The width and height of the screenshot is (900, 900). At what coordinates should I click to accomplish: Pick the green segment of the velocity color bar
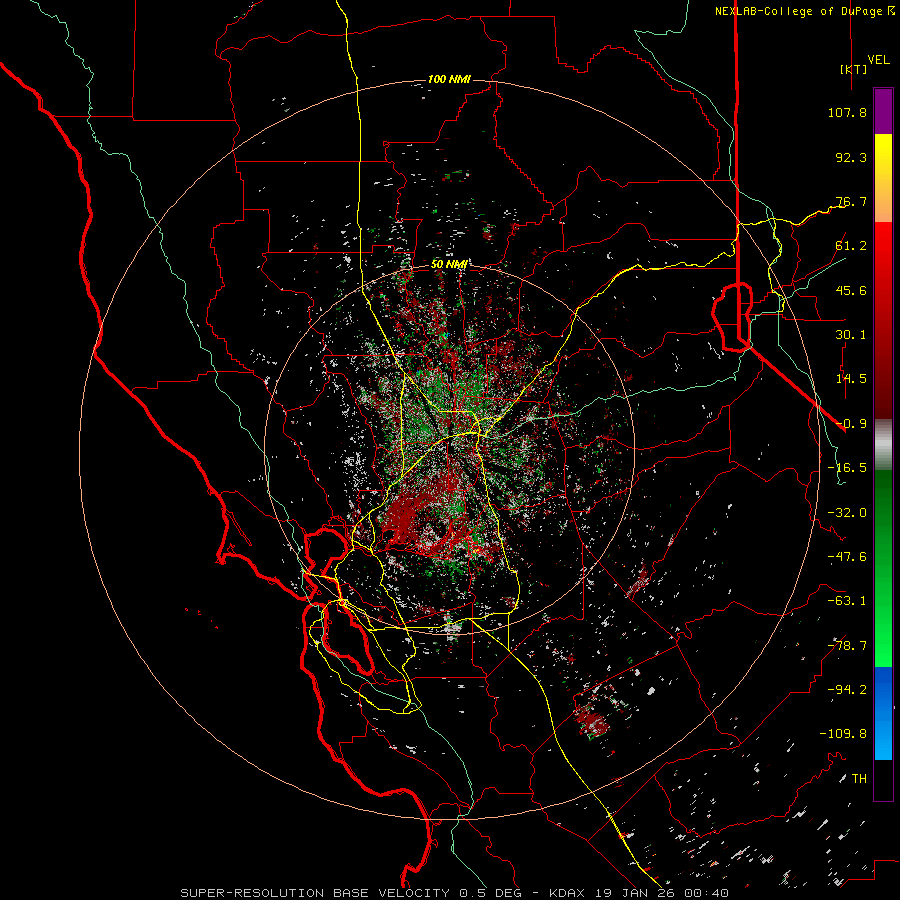pyautogui.click(x=883, y=569)
